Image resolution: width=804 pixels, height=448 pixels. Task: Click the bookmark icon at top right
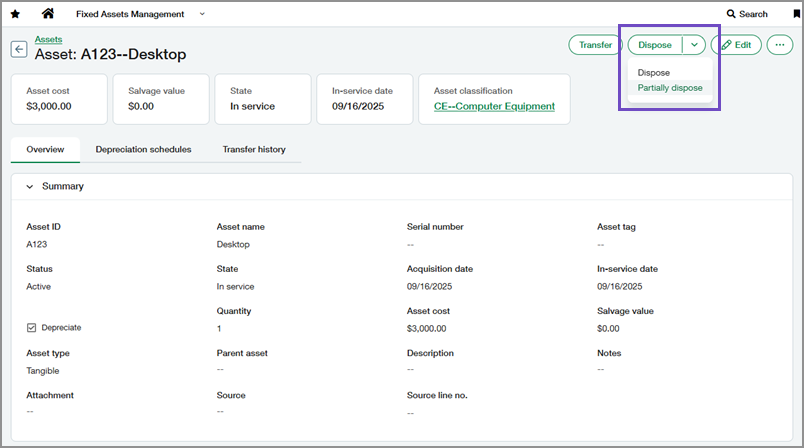click(x=796, y=14)
